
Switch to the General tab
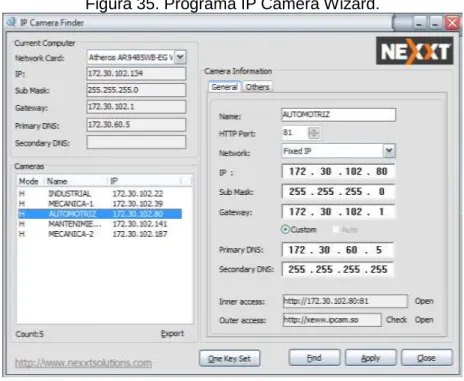(x=224, y=87)
